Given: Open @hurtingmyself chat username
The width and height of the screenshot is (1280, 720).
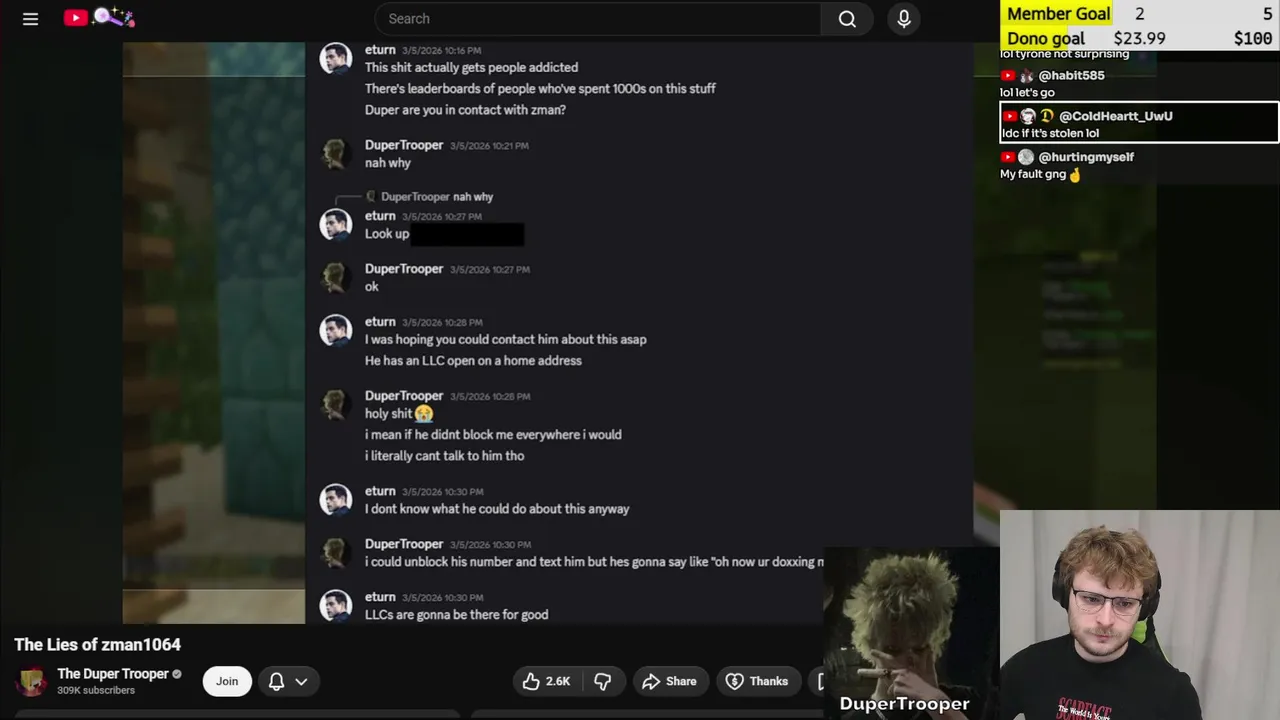Looking at the screenshot, I should (1085, 157).
